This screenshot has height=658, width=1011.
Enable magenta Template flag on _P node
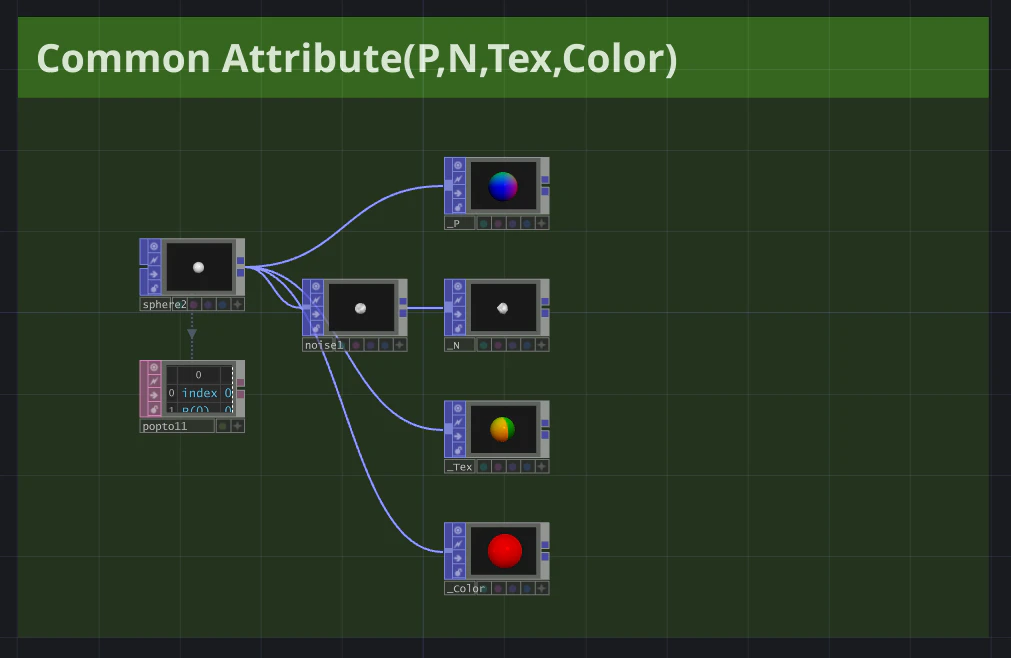tap(498, 224)
